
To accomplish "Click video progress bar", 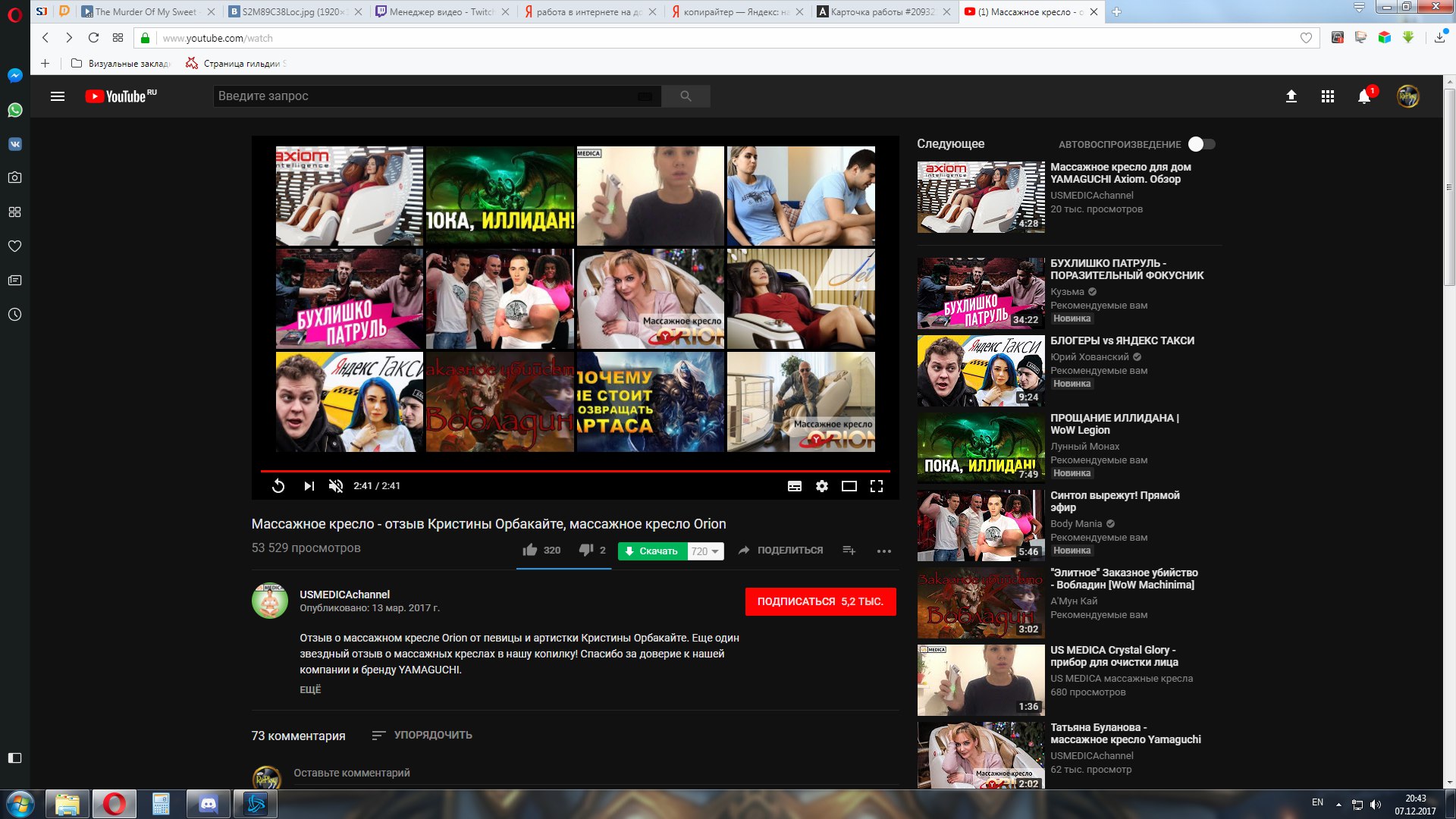I will click(575, 471).
